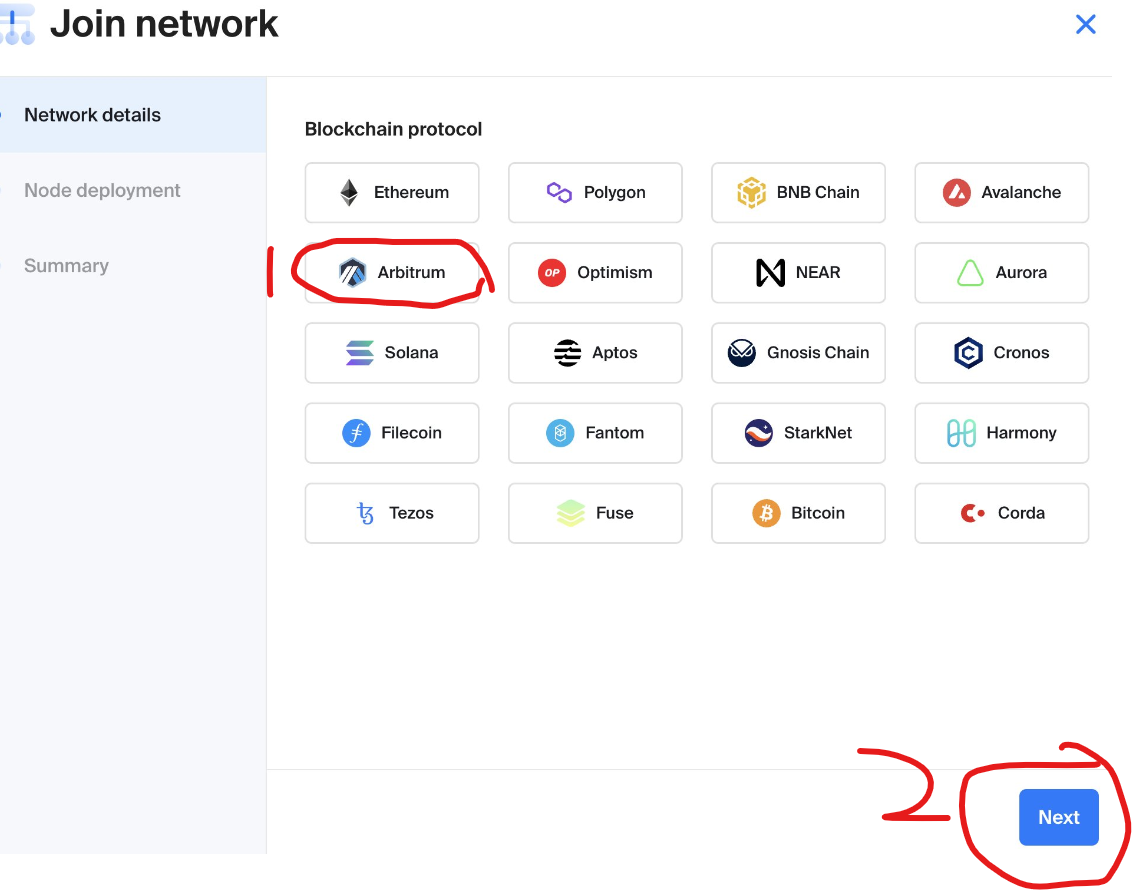Pick the Aurora protocol option
This screenshot has height=894, width=1133.
(1001, 273)
